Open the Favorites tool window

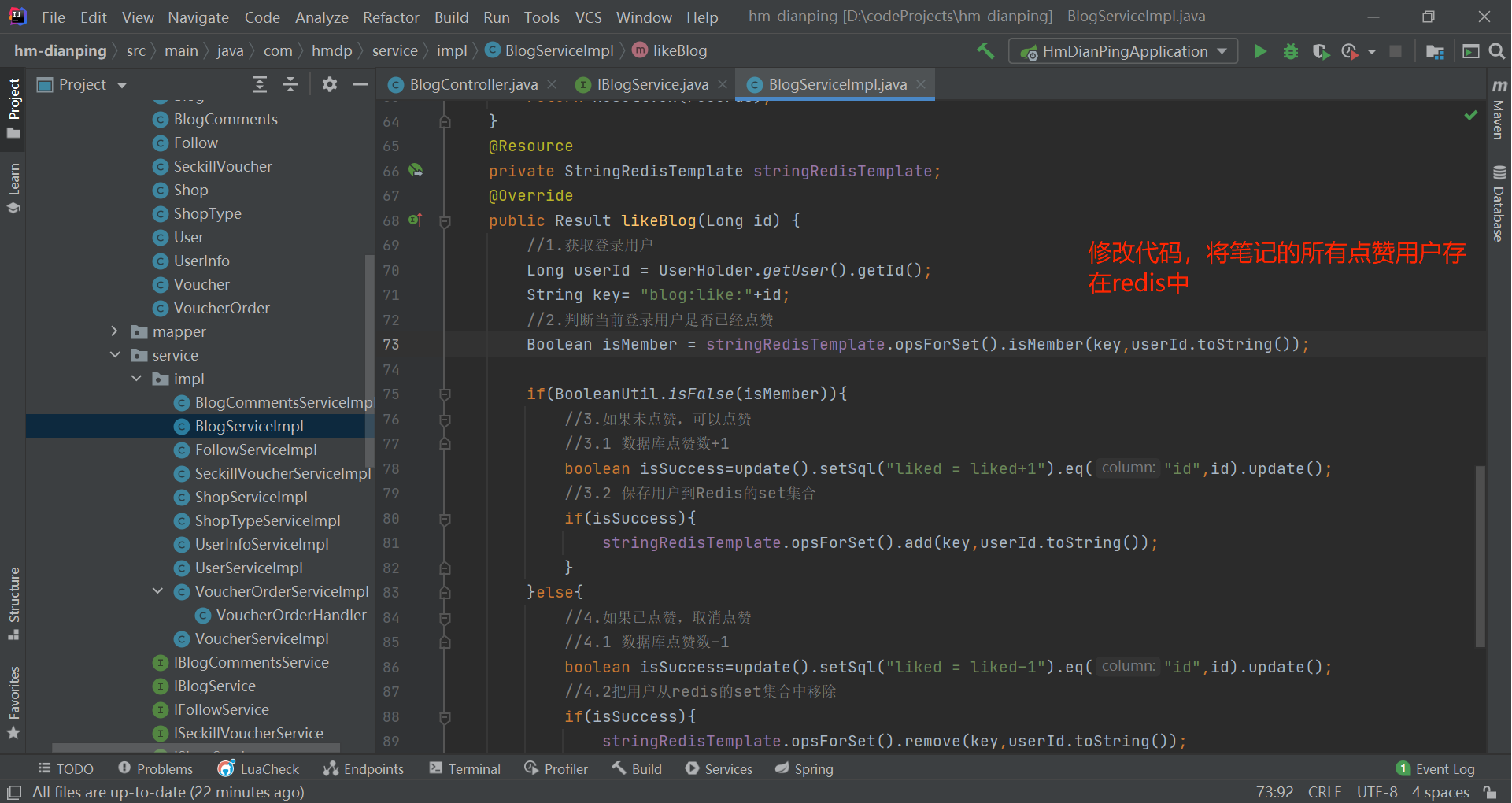click(x=13, y=702)
